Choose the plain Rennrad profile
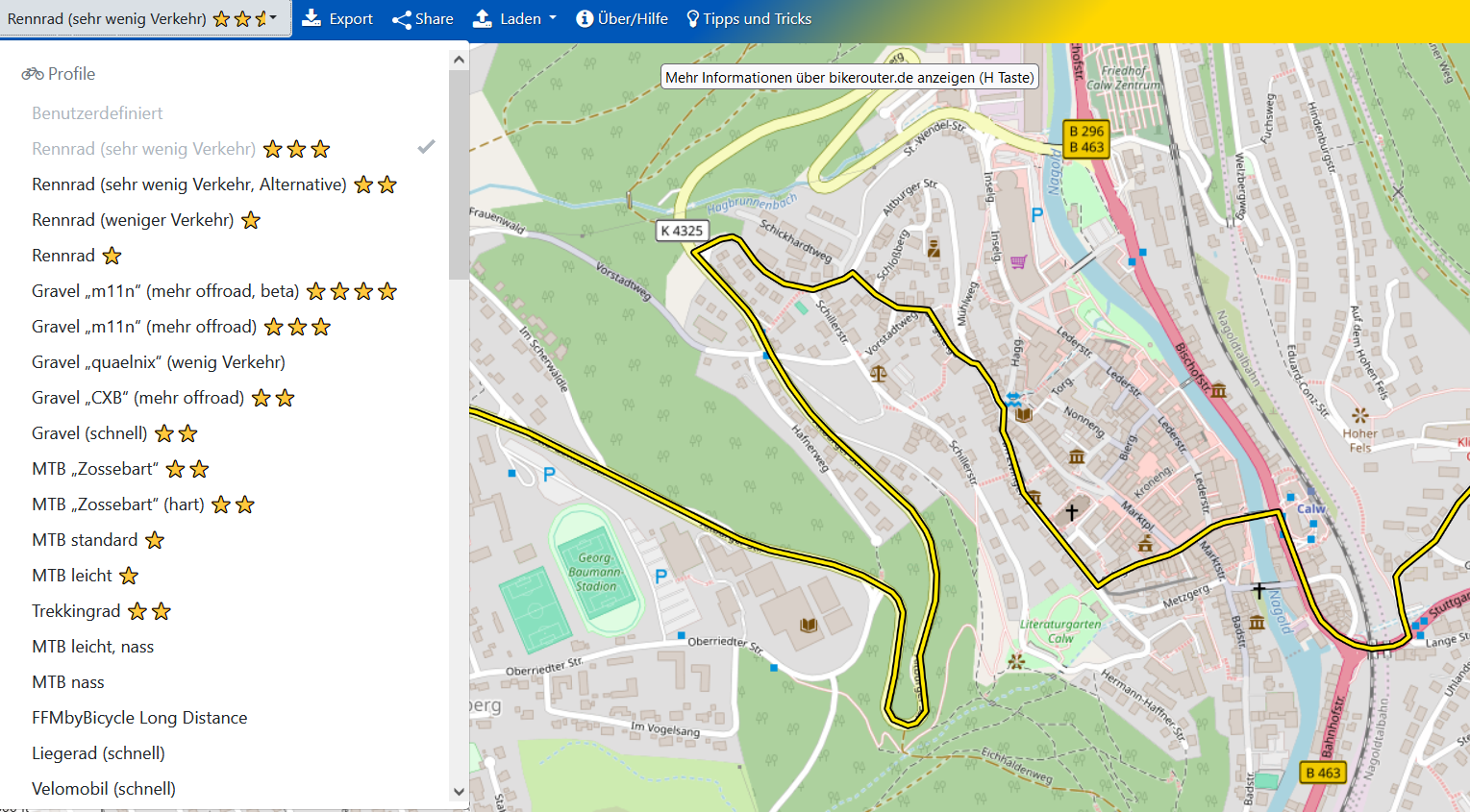Viewport: 1470px width, 812px height. tap(77, 256)
